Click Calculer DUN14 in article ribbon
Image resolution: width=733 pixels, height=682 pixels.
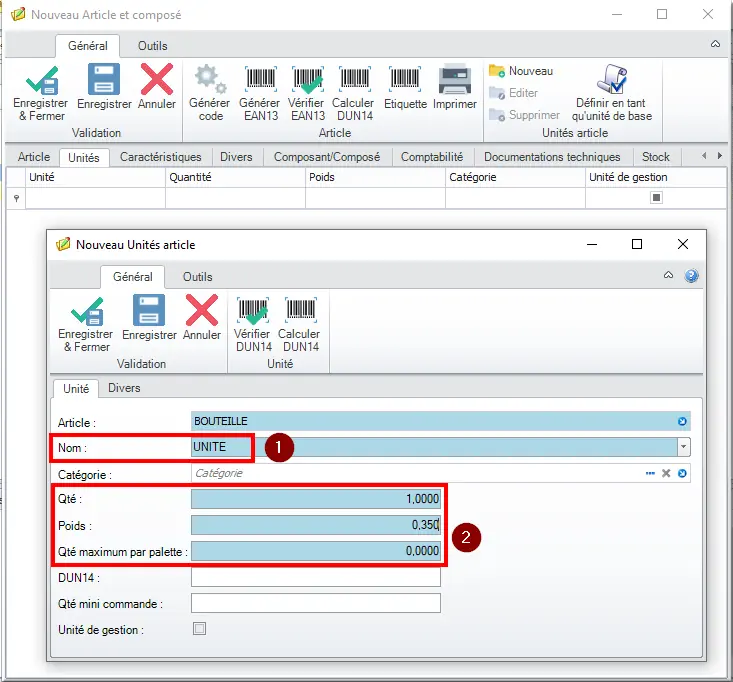tap(353, 81)
